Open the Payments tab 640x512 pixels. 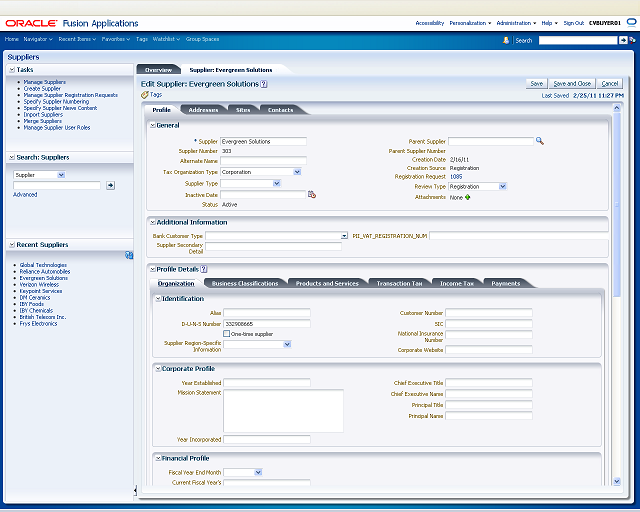click(x=506, y=283)
